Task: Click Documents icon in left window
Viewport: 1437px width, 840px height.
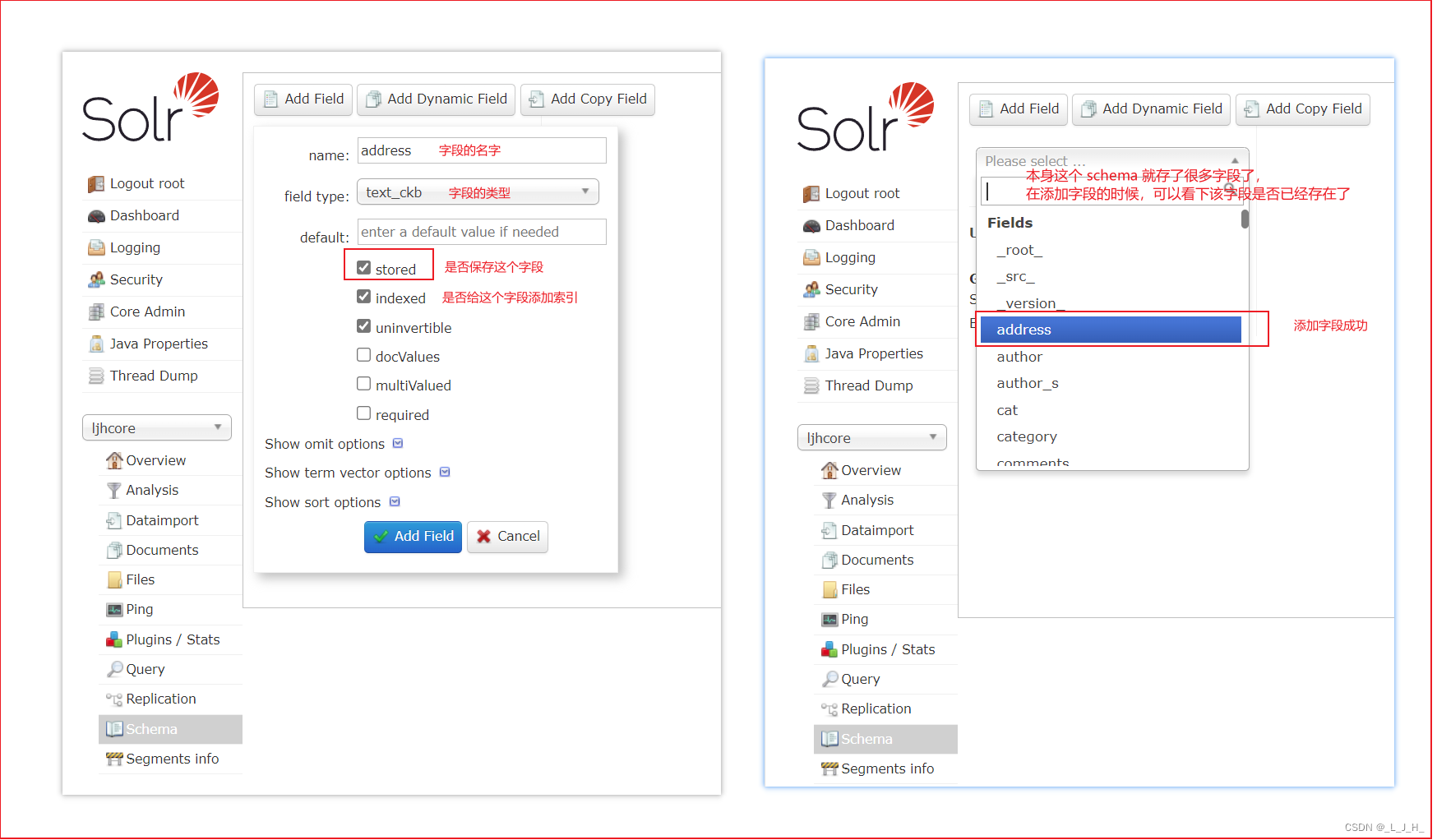Action: 114,550
